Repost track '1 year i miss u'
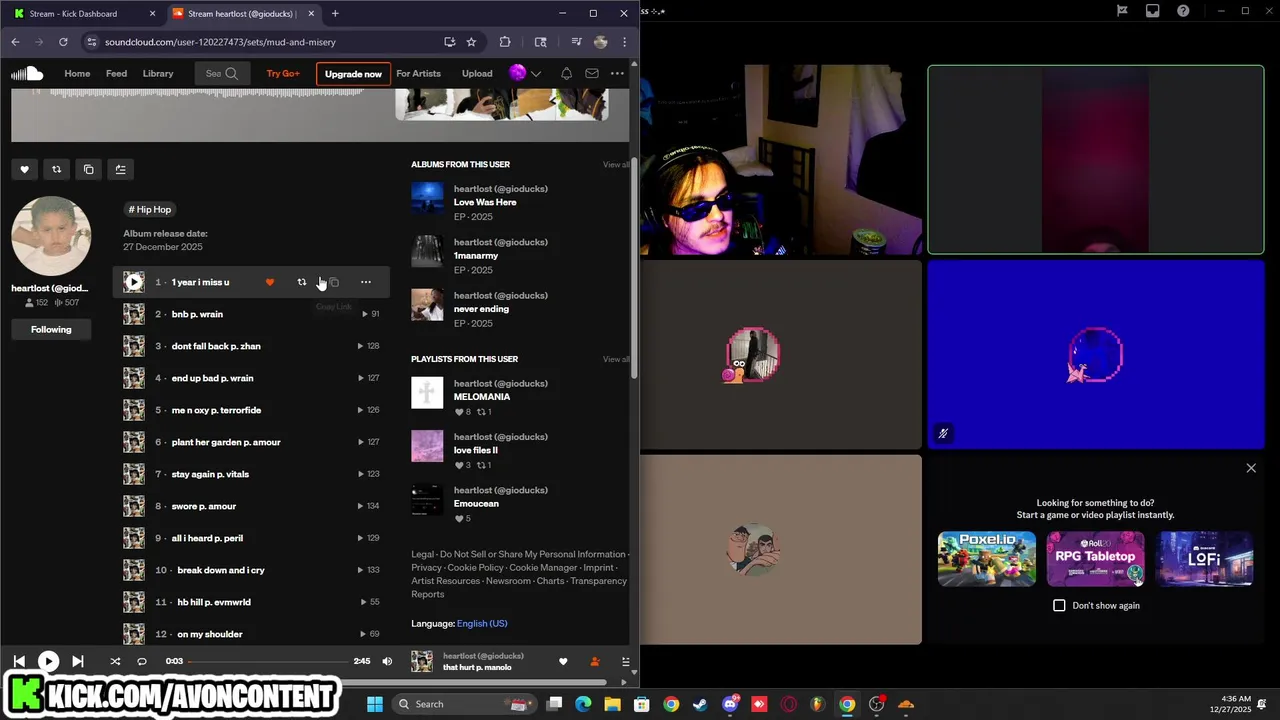Viewport: 1280px width, 720px height. tap(301, 282)
